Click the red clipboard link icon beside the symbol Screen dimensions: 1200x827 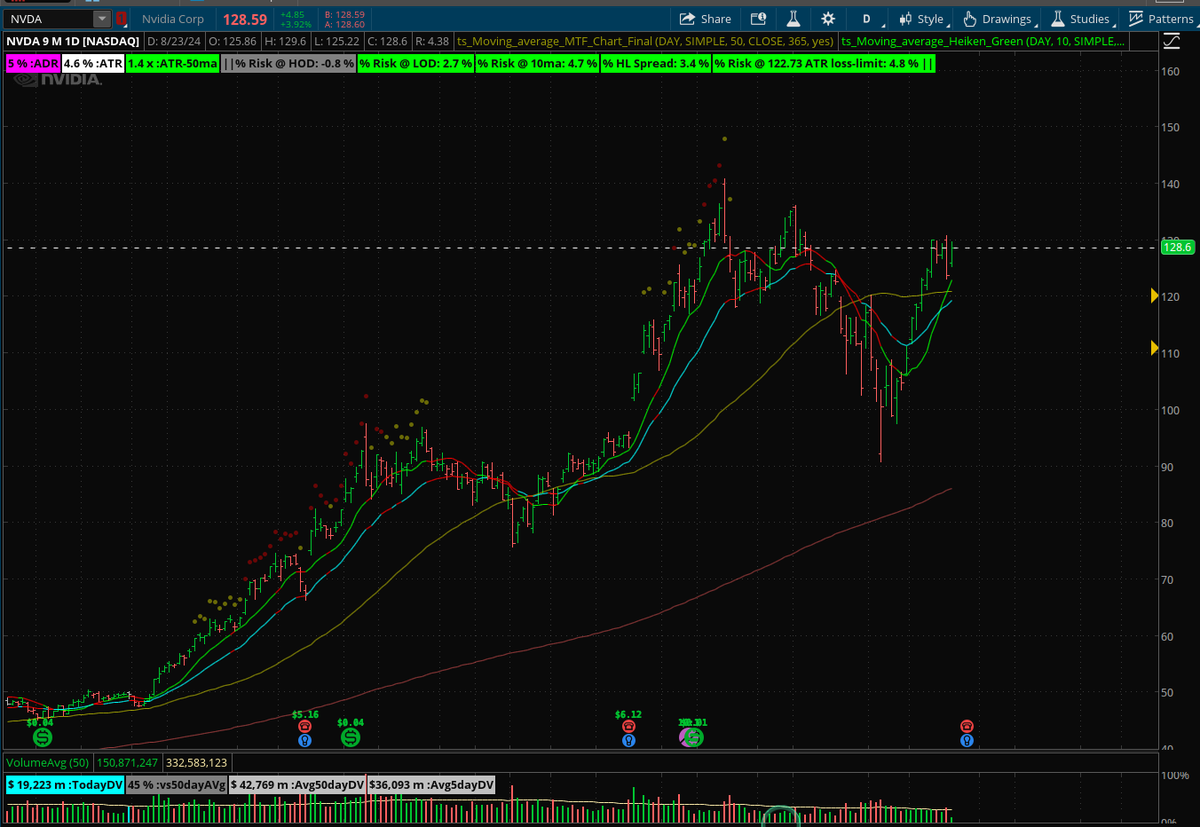[122, 19]
